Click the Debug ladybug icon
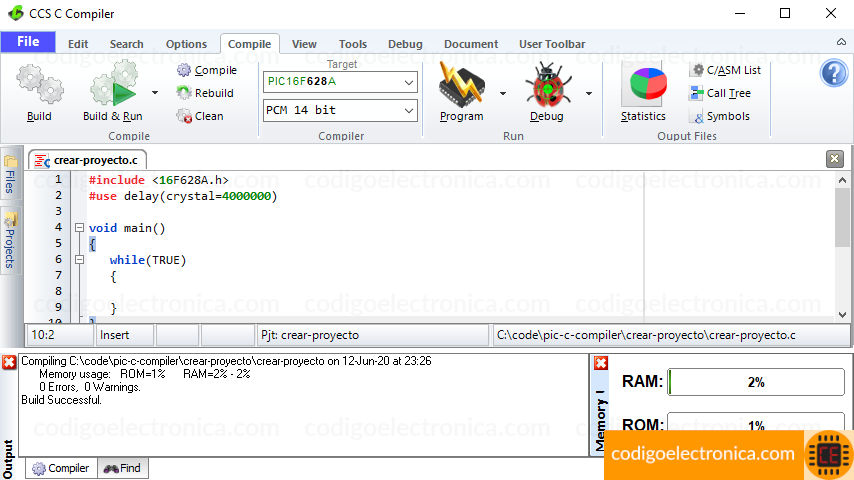This screenshot has width=854, height=480. [x=547, y=84]
